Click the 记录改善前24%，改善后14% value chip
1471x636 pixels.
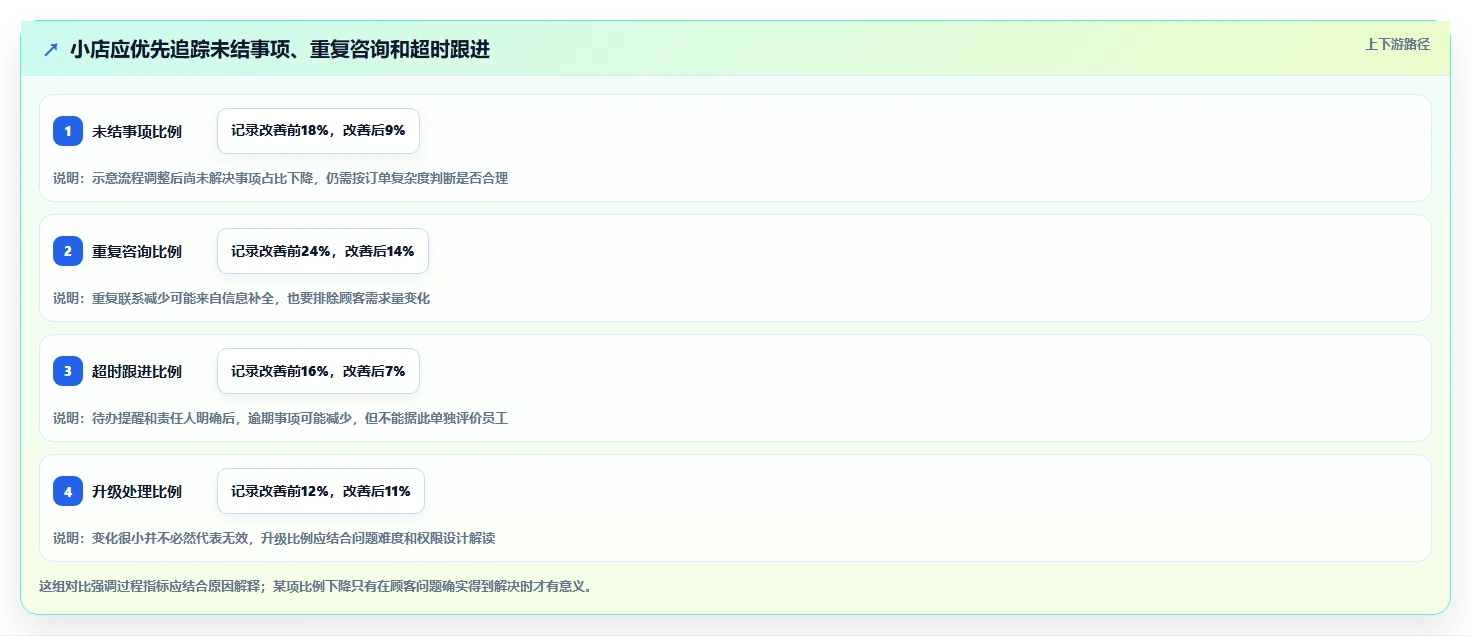pos(323,251)
